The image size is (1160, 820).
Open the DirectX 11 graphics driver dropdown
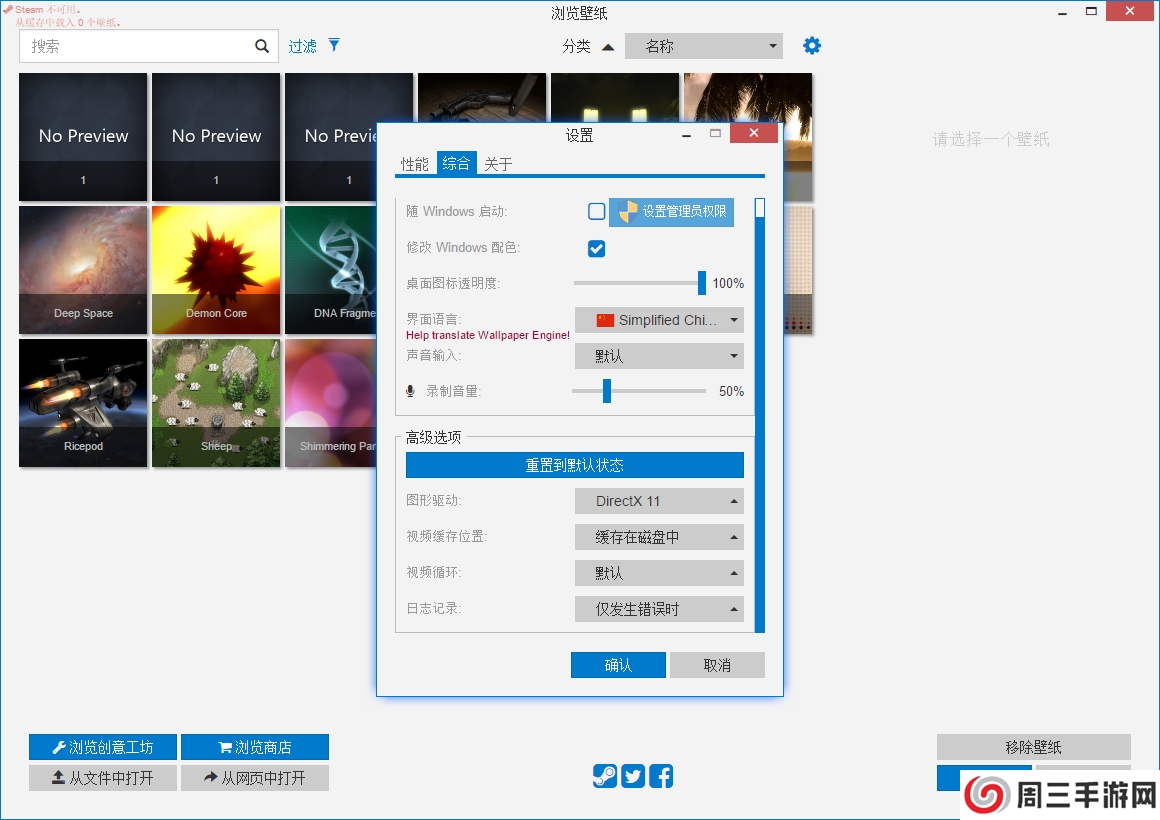[659, 501]
